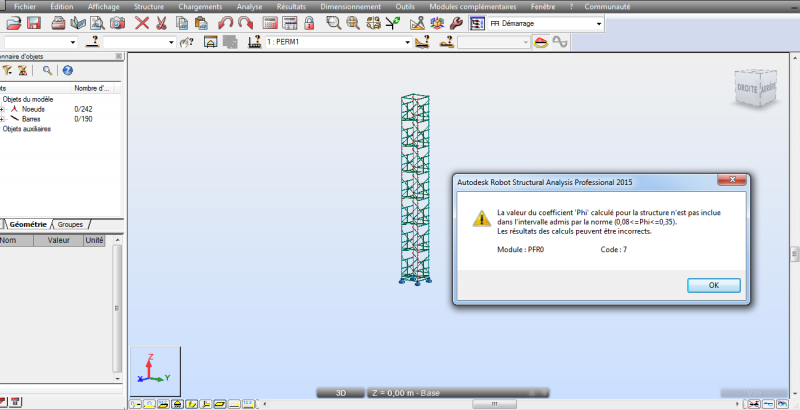Select Objets du modèle in the tree

pyautogui.click(x=28, y=99)
